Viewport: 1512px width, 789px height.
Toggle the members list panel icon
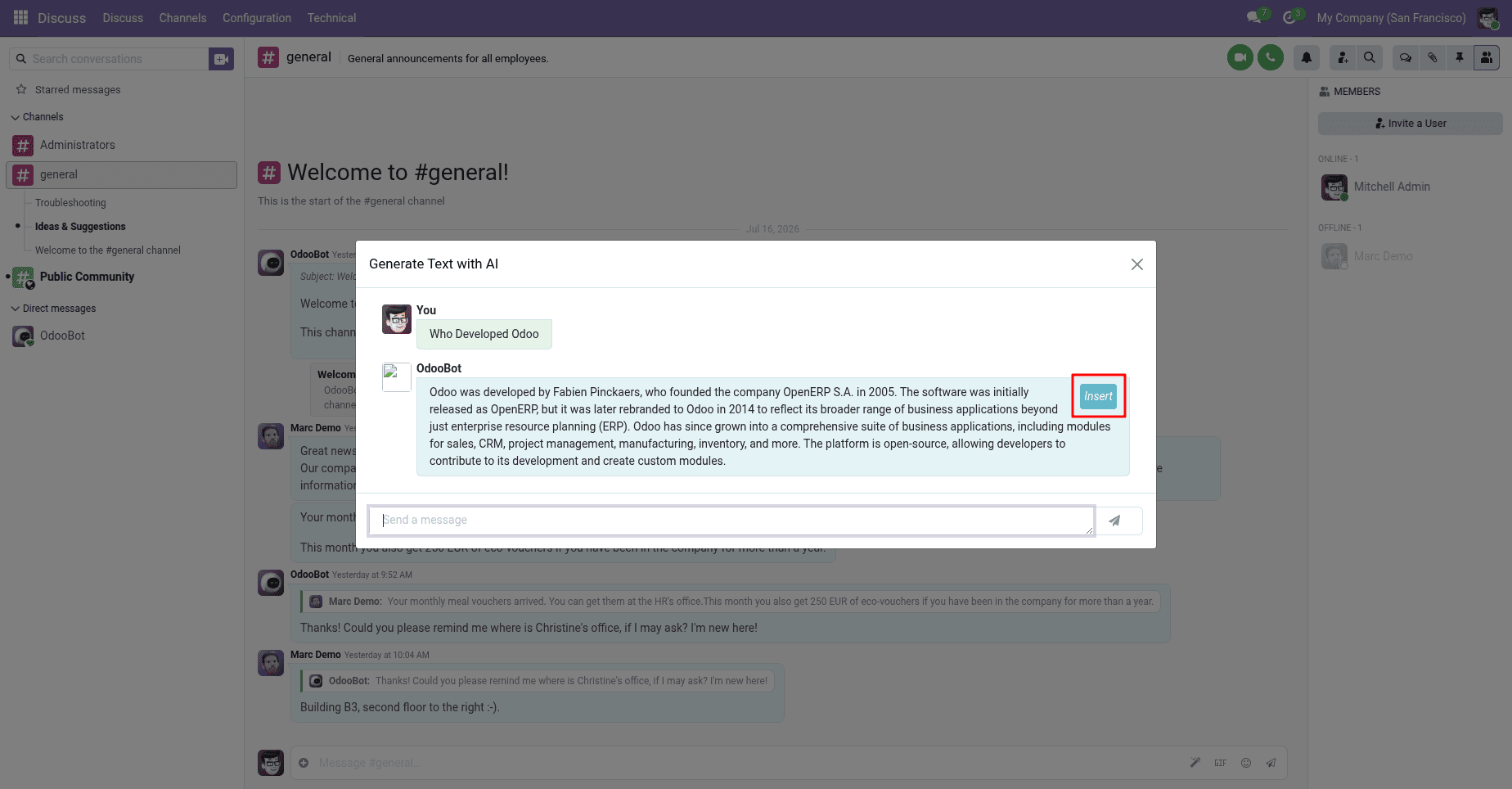[1487, 57]
